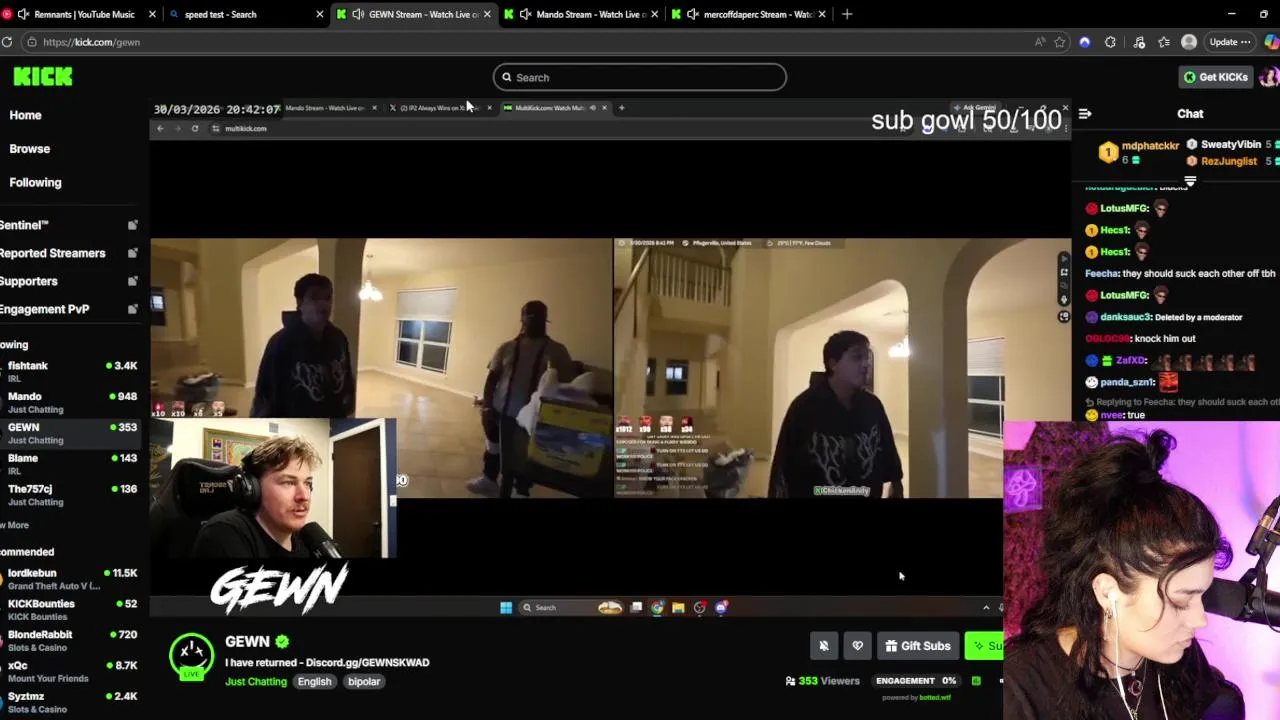The image size is (1280, 720).
Task: Click the Get KICKs button
Action: (1215, 77)
